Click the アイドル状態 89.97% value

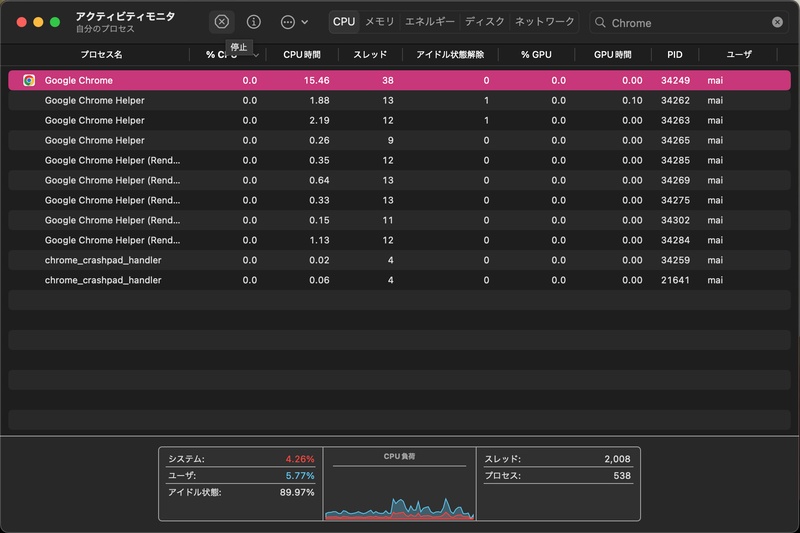297,492
